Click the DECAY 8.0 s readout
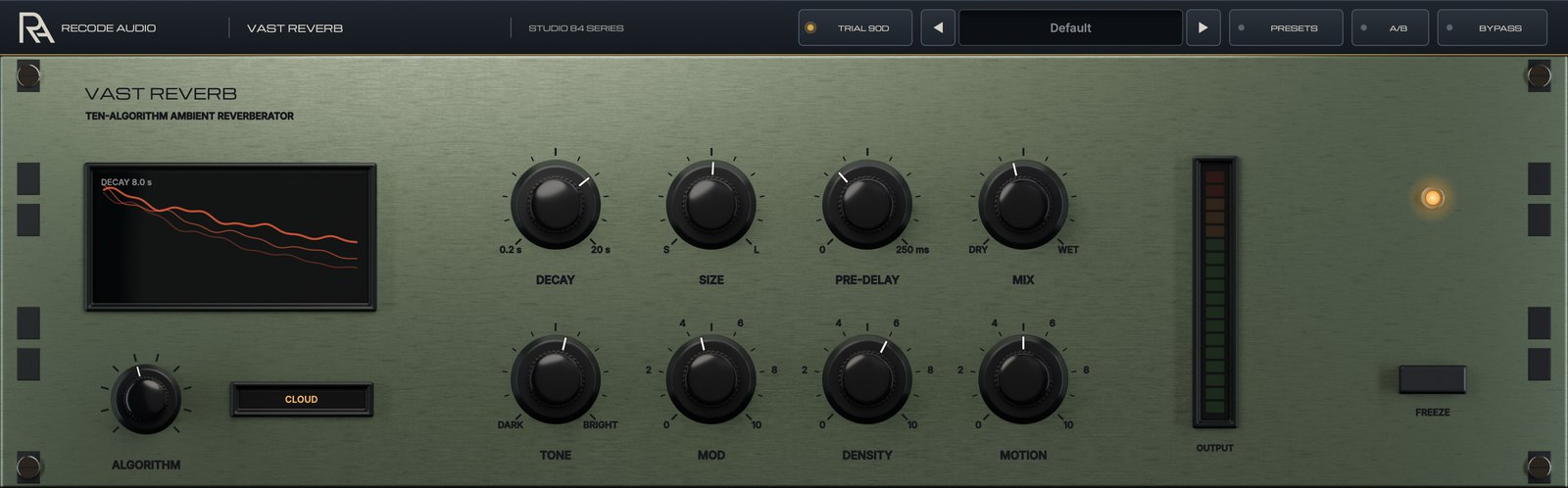Screen dimensions: 1568x488 [126, 182]
